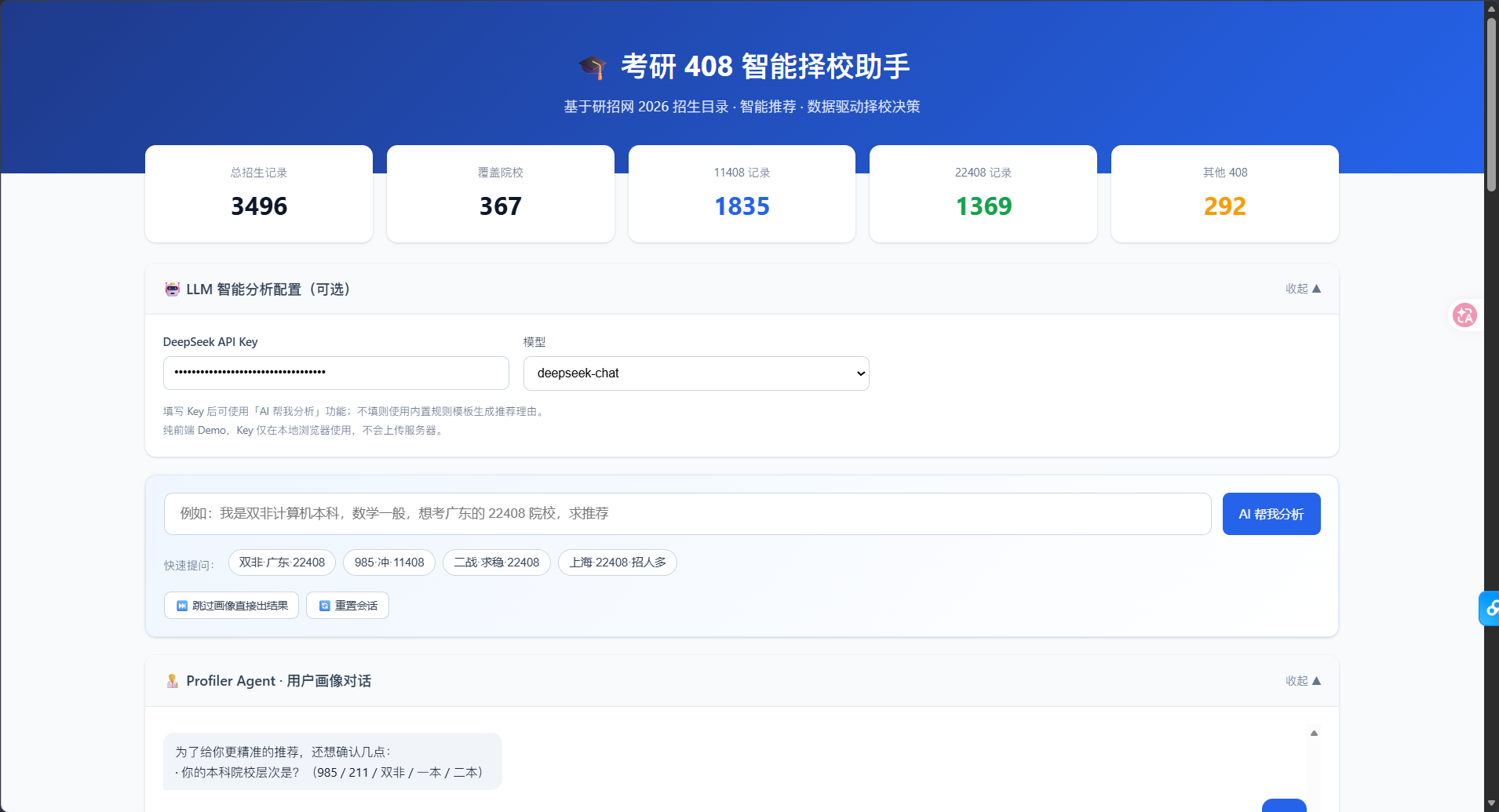Click the 模型 label
The height and width of the screenshot is (812, 1499).
pyautogui.click(x=534, y=342)
